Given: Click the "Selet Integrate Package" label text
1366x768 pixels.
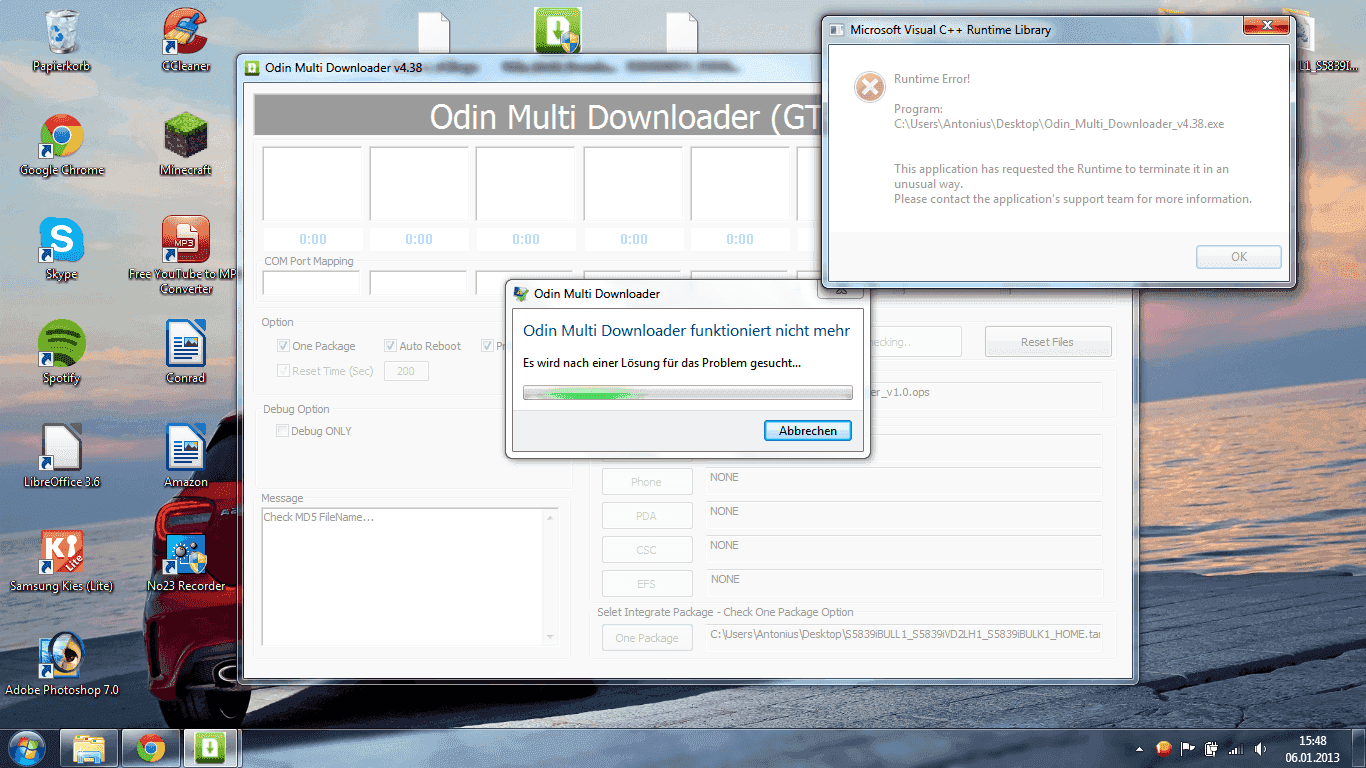Looking at the screenshot, I should [726, 612].
